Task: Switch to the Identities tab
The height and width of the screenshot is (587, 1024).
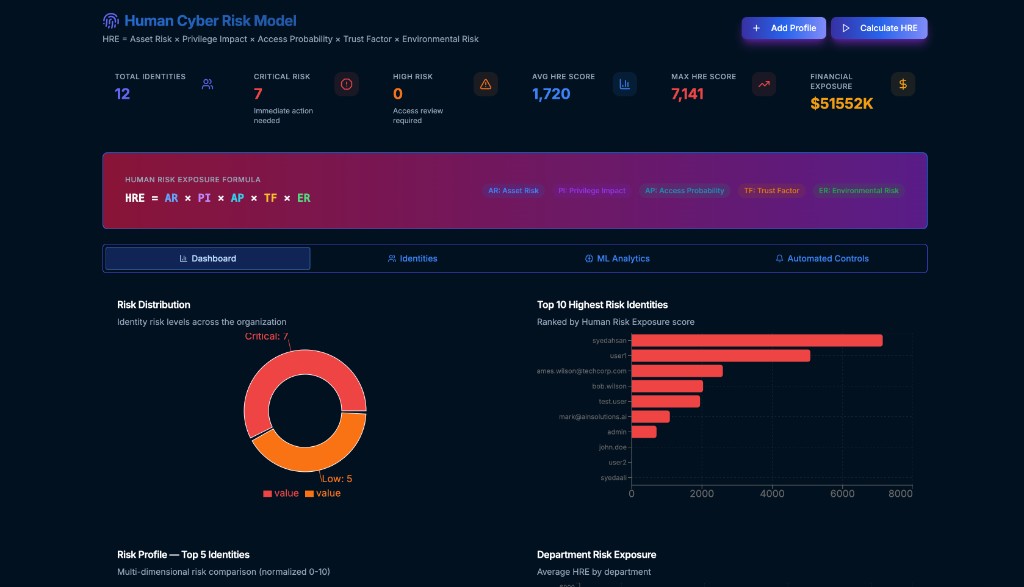Action: (x=413, y=259)
